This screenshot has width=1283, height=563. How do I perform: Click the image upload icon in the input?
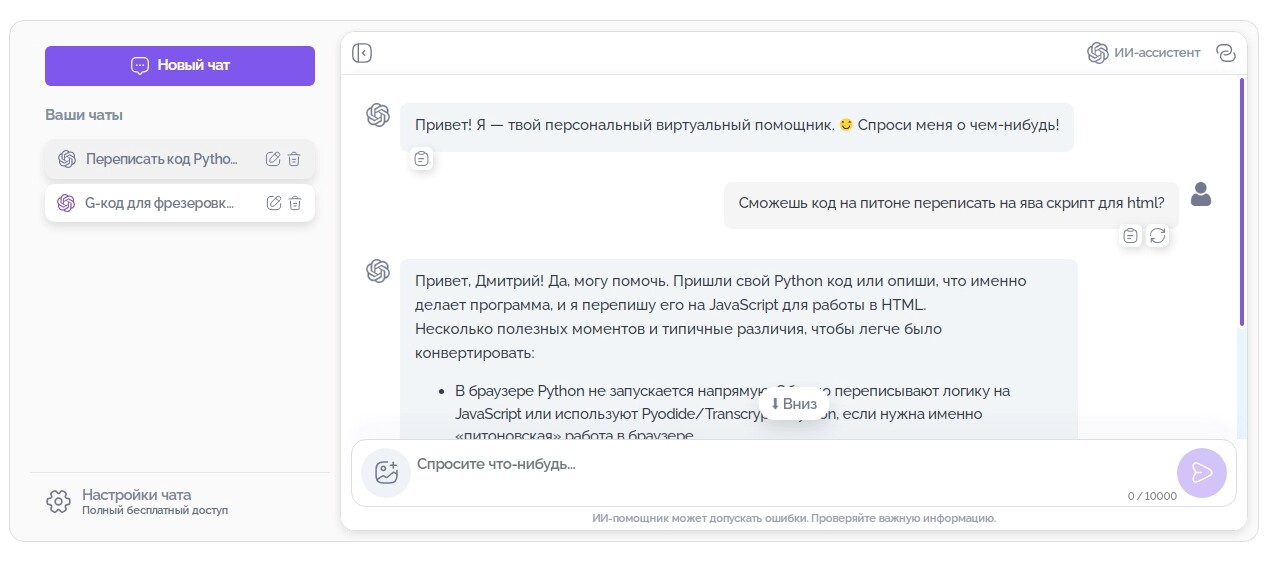pos(386,473)
